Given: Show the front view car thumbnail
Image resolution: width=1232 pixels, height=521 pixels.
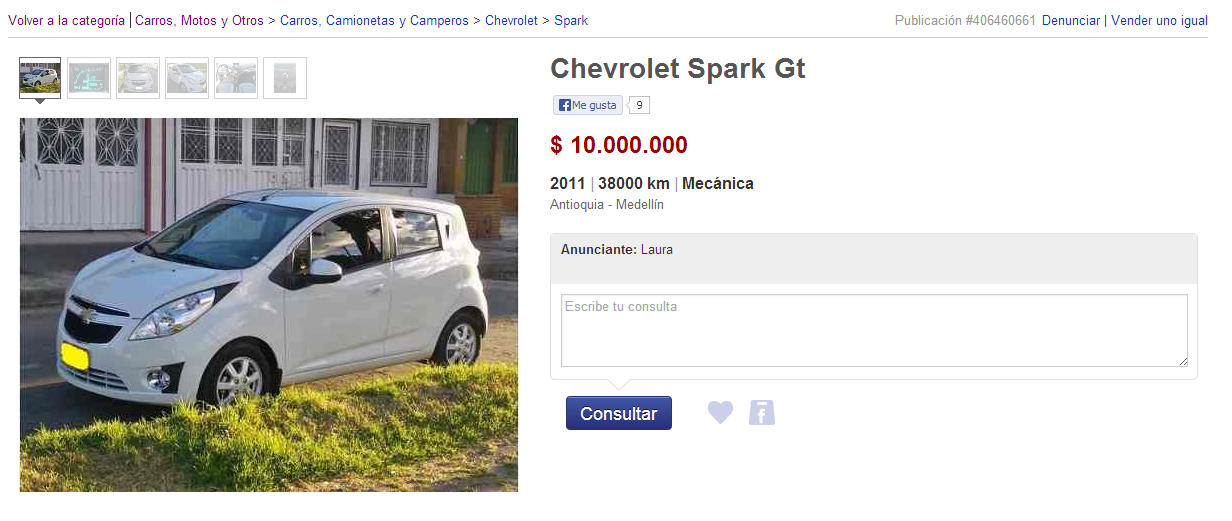Looking at the screenshot, I should coord(138,78).
